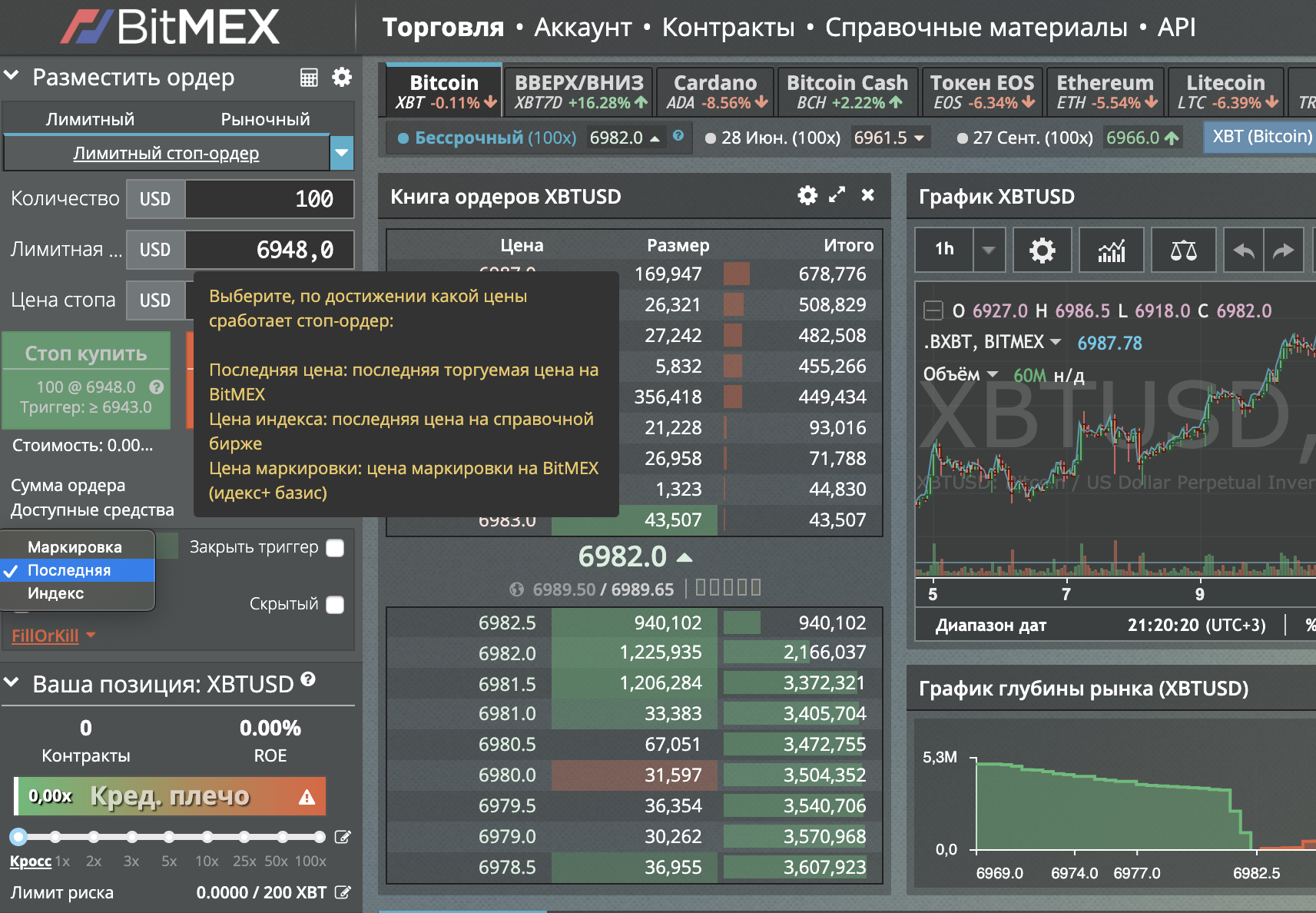Switch to the Ethereum ETH tab
1316x913 pixels.
(1106, 91)
